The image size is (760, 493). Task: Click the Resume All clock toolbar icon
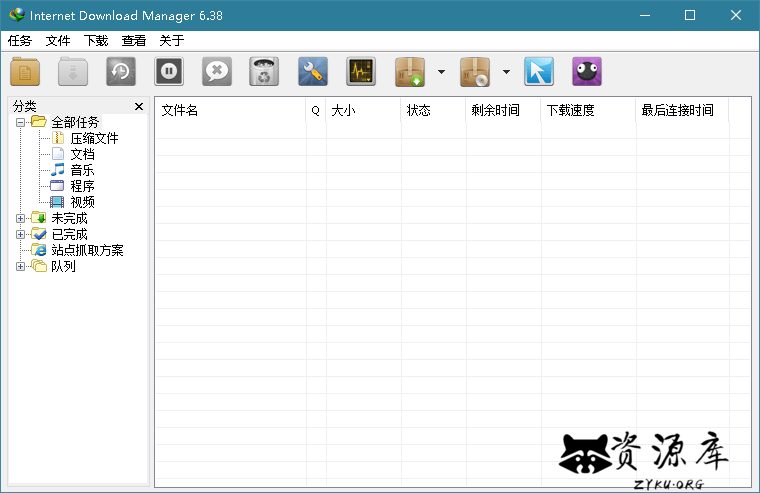pyautogui.click(x=121, y=72)
